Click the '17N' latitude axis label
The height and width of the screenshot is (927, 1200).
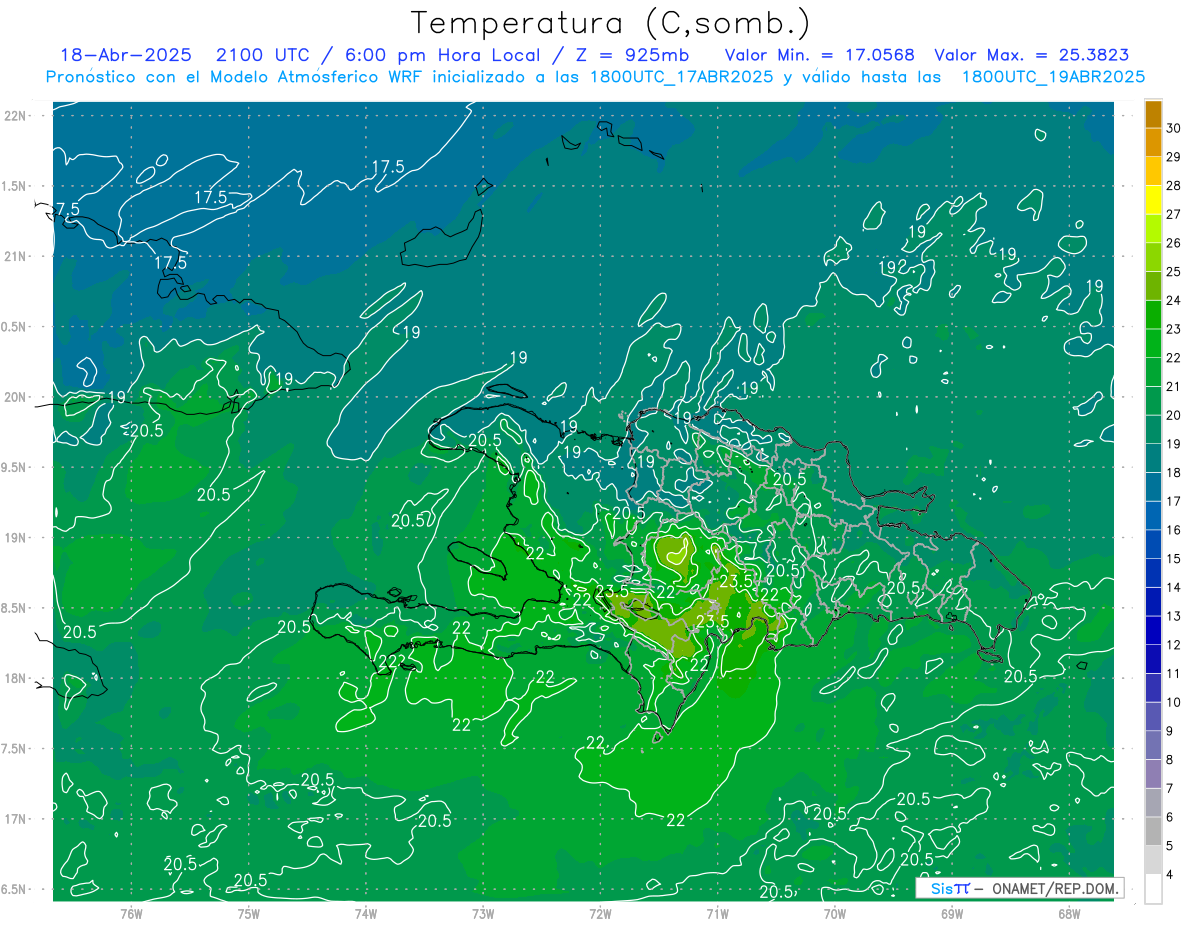15,819
